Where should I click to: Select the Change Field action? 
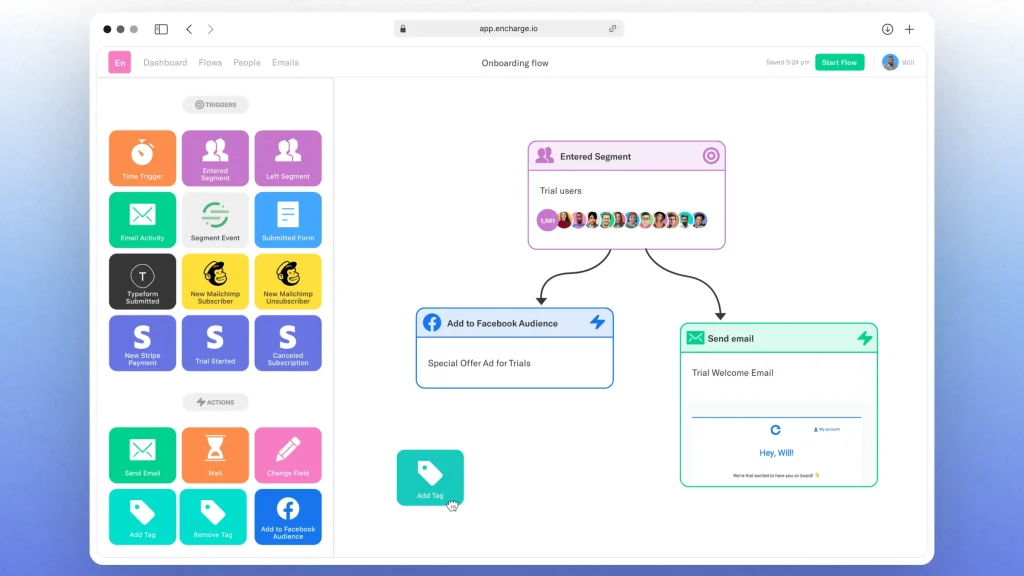tap(288, 455)
